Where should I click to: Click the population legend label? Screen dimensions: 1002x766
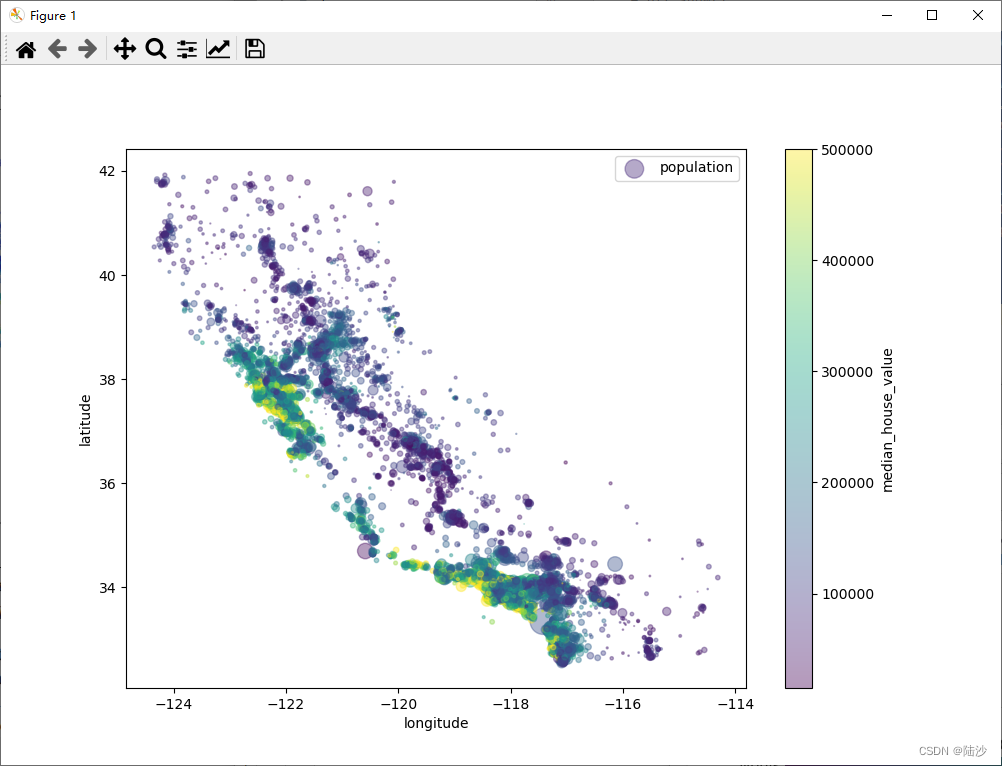(x=696, y=167)
